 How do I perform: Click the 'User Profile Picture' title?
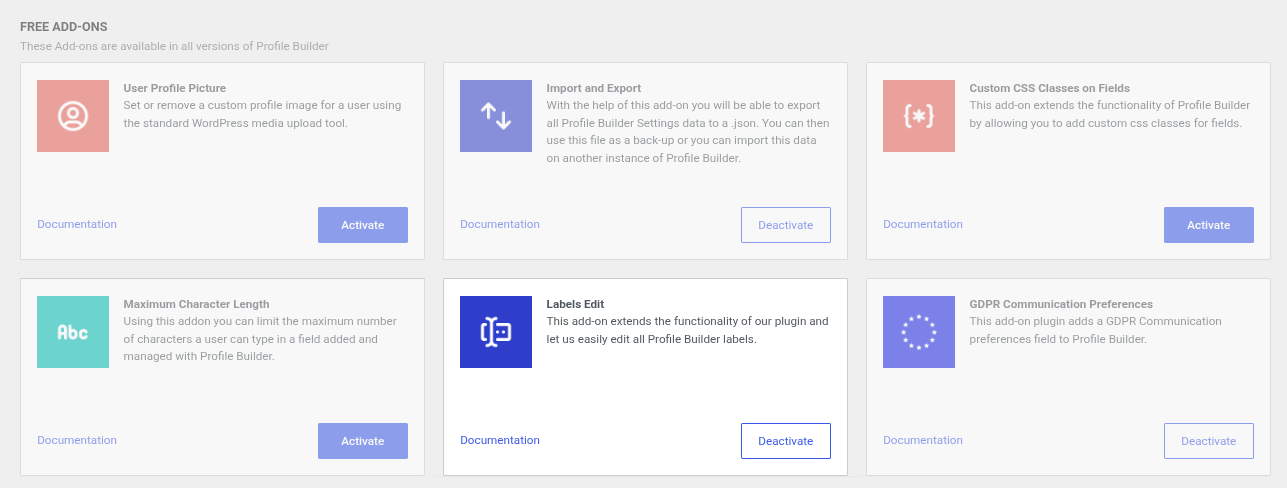(x=175, y=88)
